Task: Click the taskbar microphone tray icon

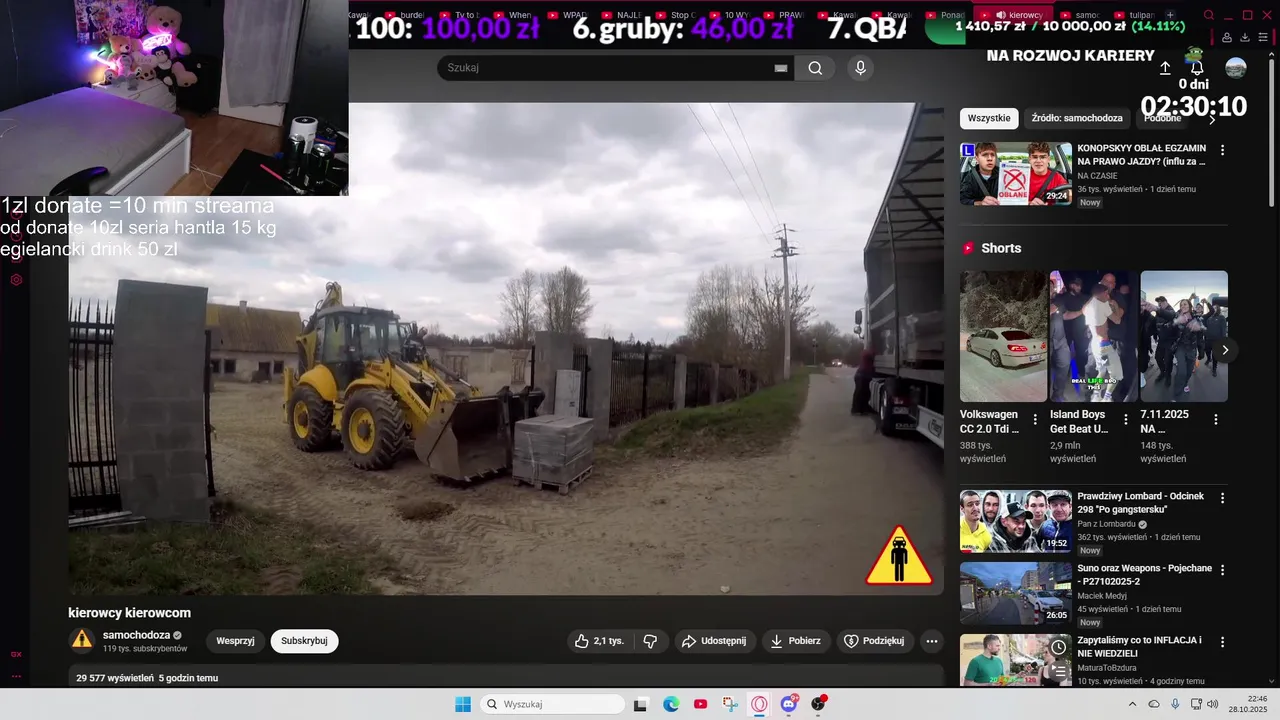Action: [1175, 704]
